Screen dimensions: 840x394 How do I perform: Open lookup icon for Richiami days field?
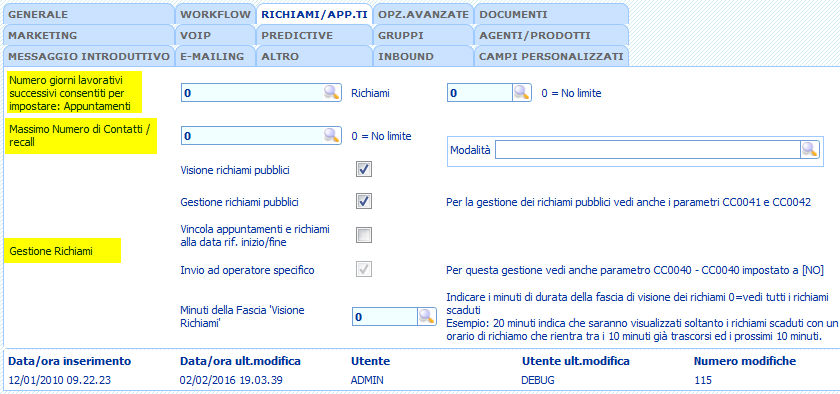tap(521, 93)
